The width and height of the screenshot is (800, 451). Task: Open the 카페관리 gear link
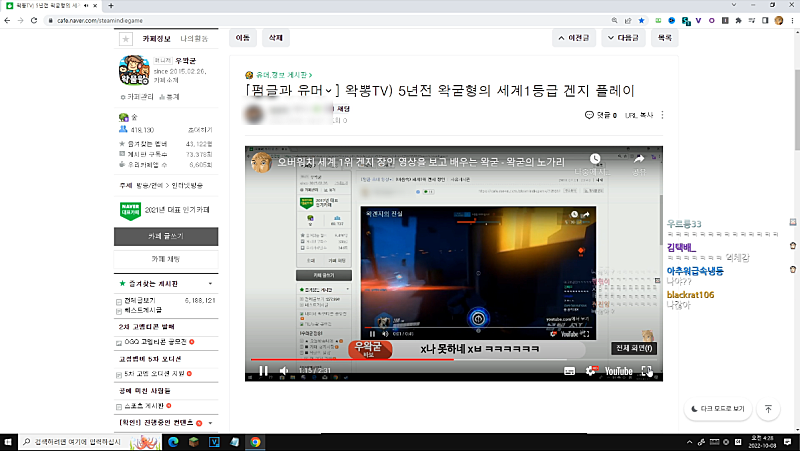pyautogui.click(x=137, y=97)
